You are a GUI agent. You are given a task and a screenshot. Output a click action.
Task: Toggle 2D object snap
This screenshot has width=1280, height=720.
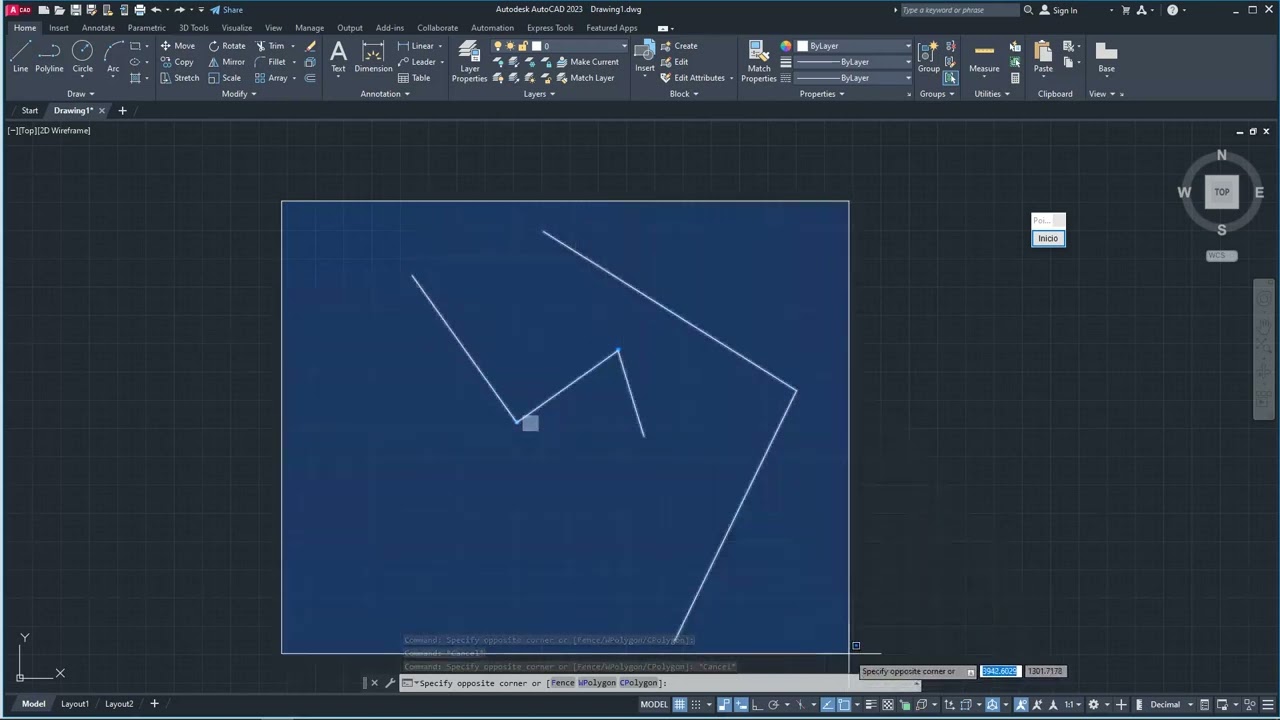(x=844, y=705)
